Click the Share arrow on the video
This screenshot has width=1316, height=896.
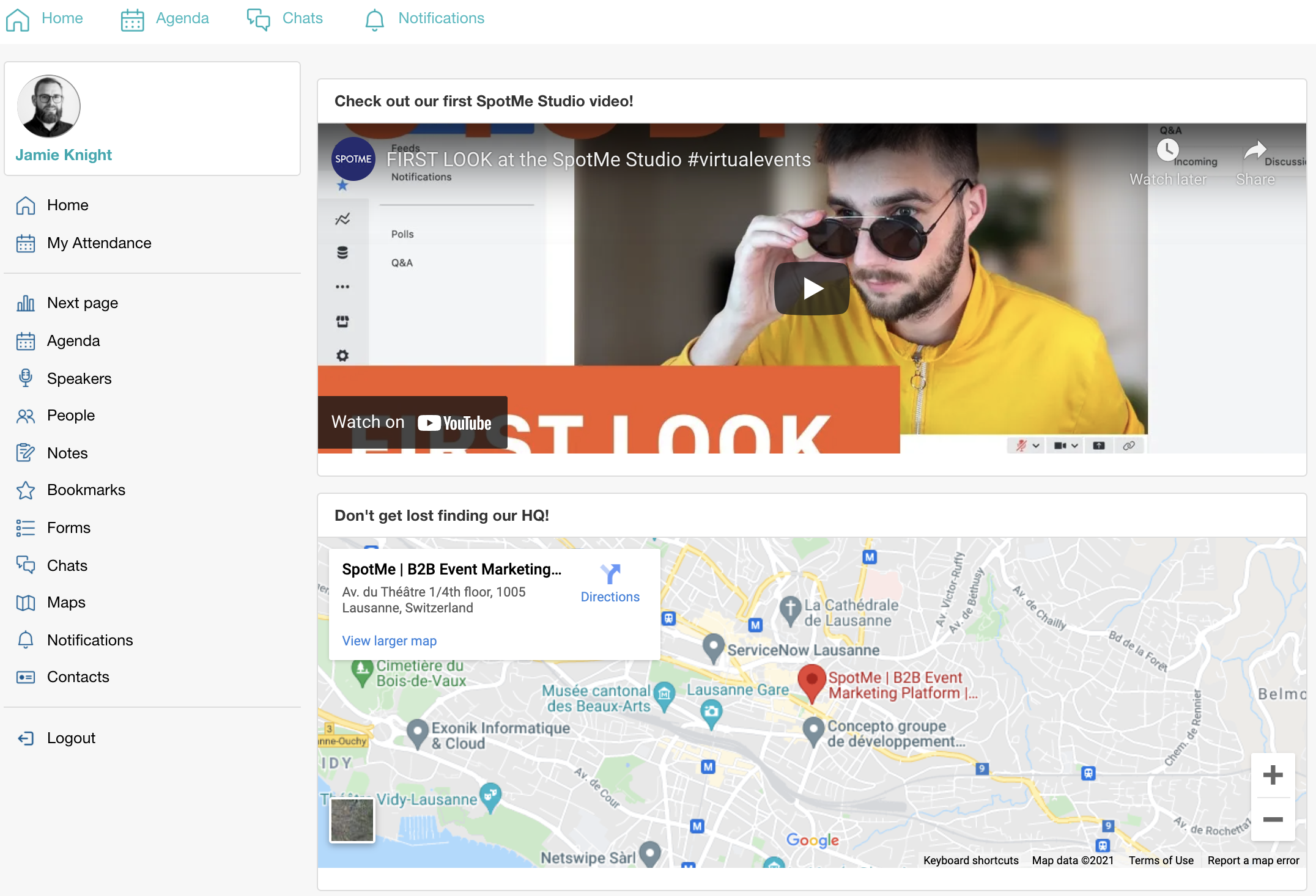(x=1255, y=150)
